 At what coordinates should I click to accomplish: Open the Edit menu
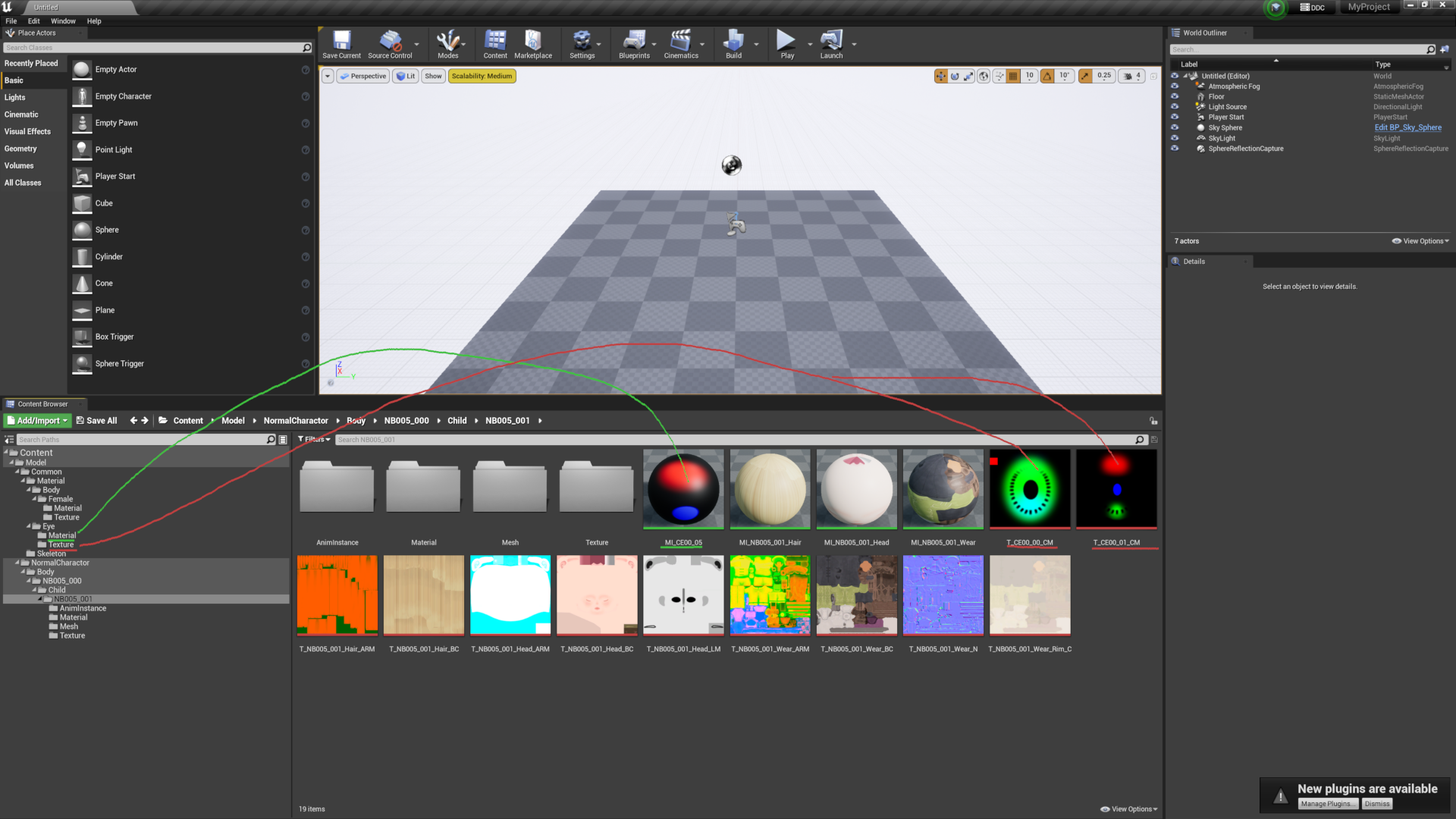pos(34,21)
